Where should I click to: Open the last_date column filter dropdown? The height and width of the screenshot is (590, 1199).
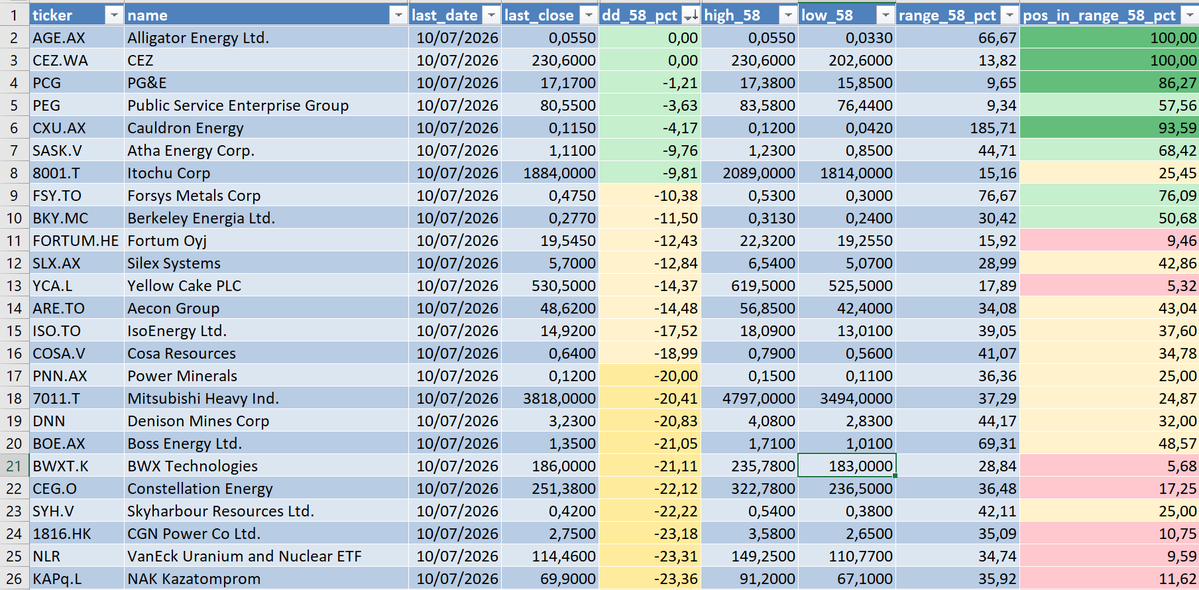(x=492, y=15)
